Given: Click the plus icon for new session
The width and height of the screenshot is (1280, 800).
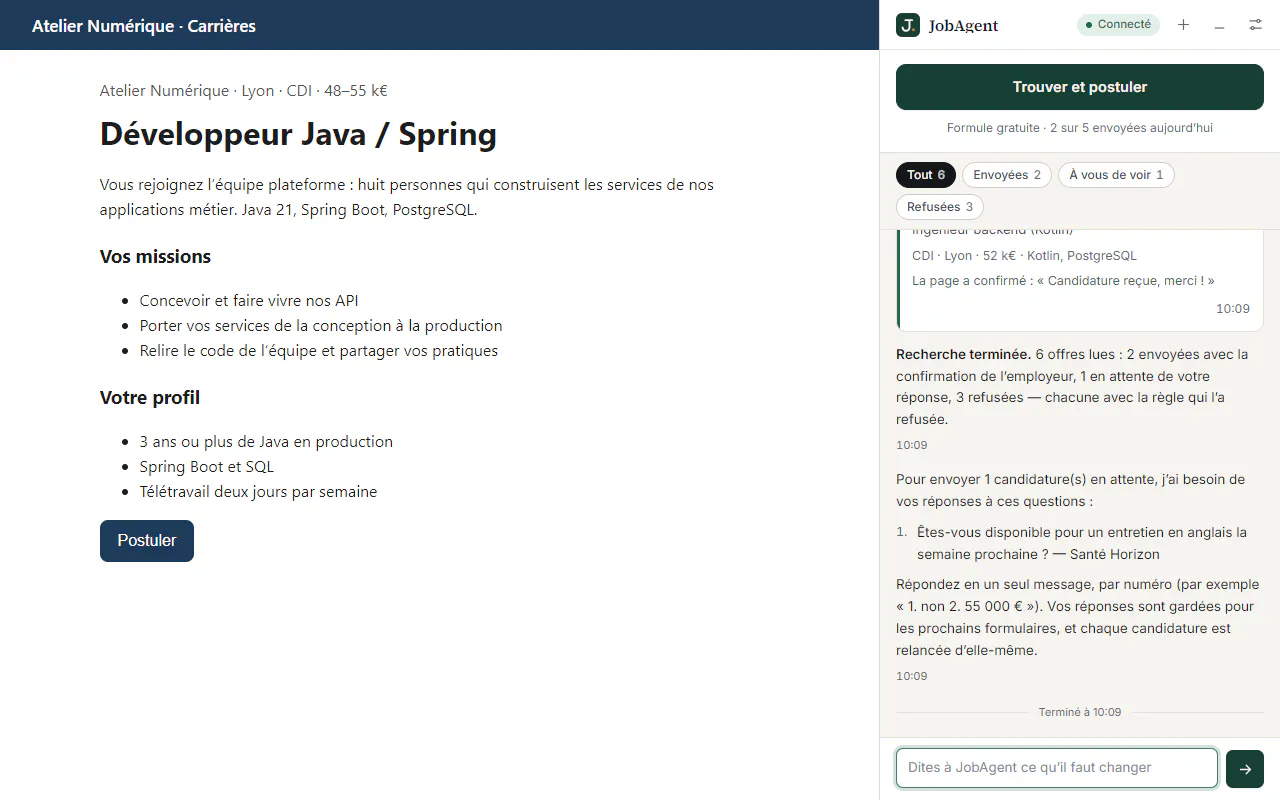Looking at the screenshot, I should point(1183,25).
